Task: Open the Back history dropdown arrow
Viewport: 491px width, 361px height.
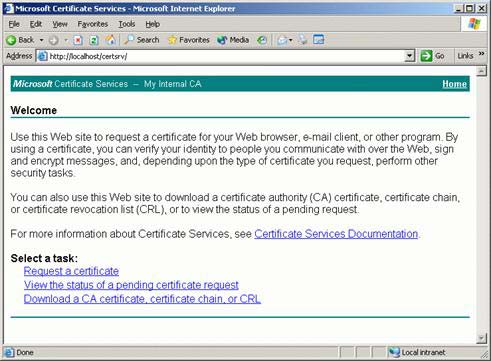Action: point(41,40)
